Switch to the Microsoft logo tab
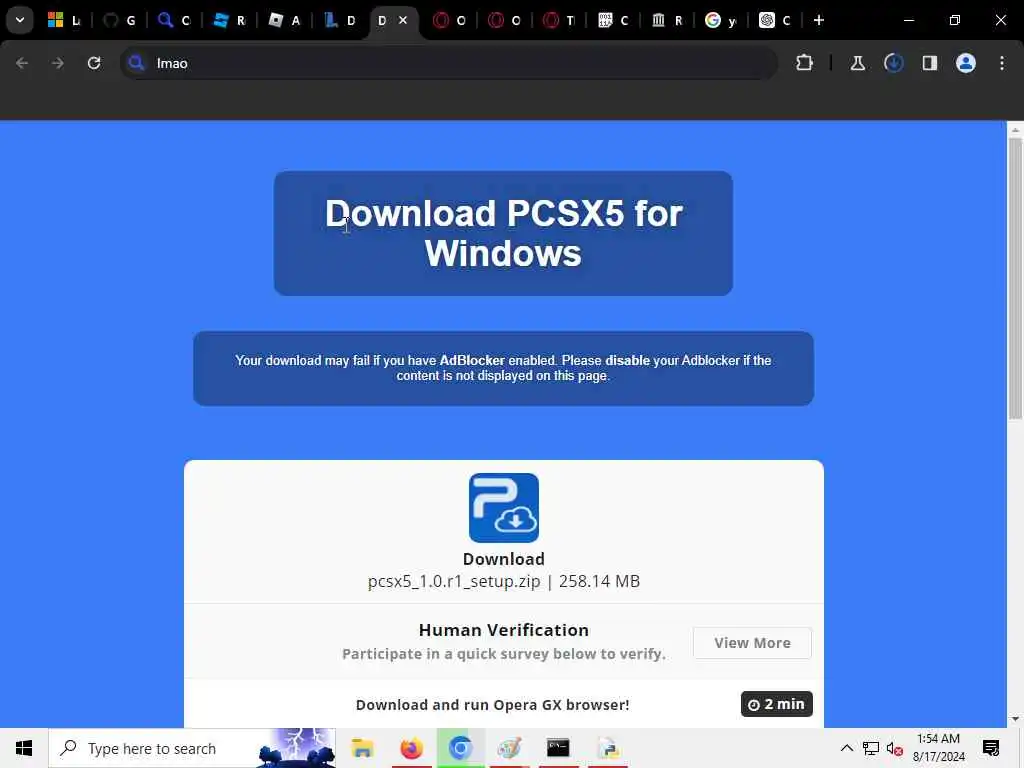Screen dimensions: 1024x768 63,20
